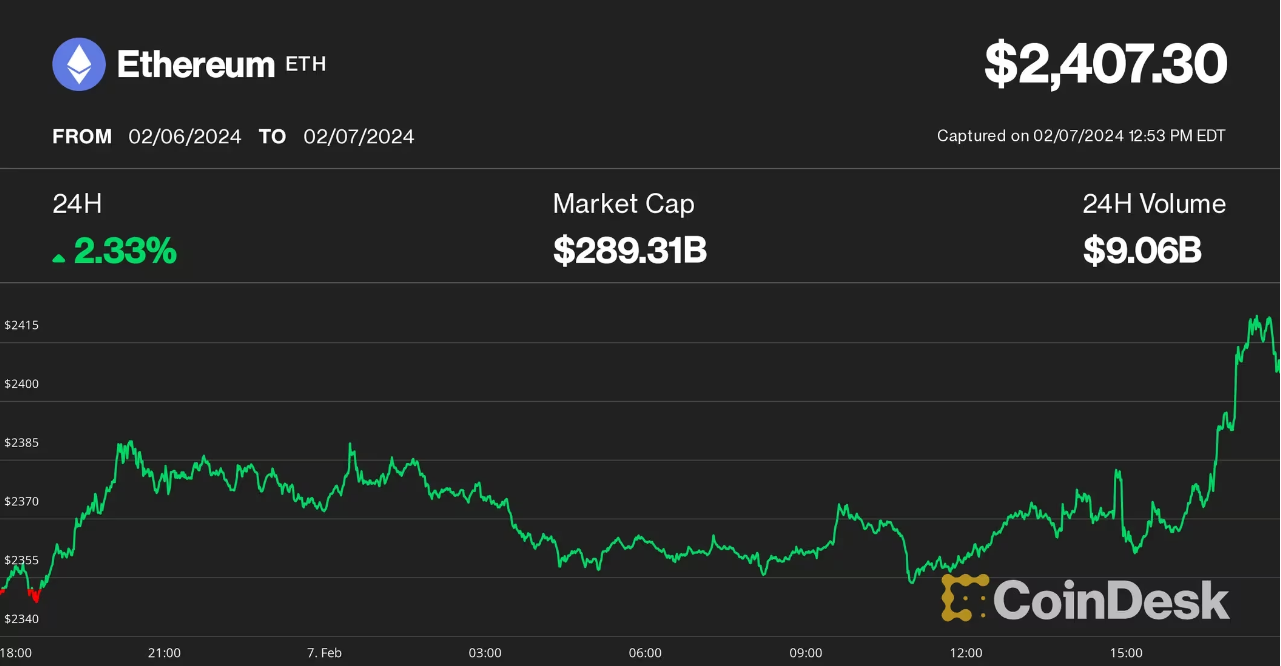Click the $2,407.30 current price
This screenshot has width=1281, height=666.
[x=1105, y=65]
